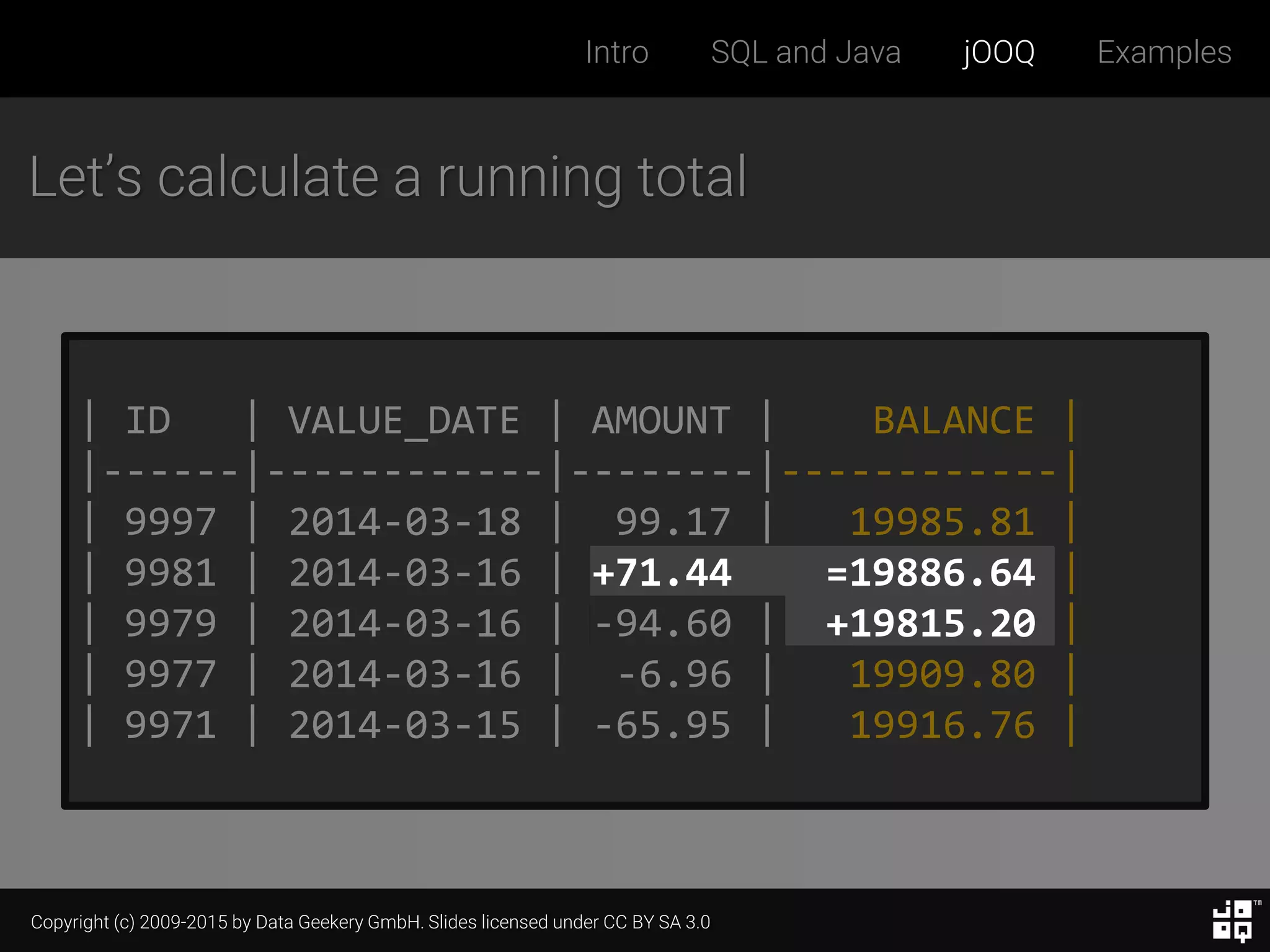Click the BALANCE column header

(953, 421)
